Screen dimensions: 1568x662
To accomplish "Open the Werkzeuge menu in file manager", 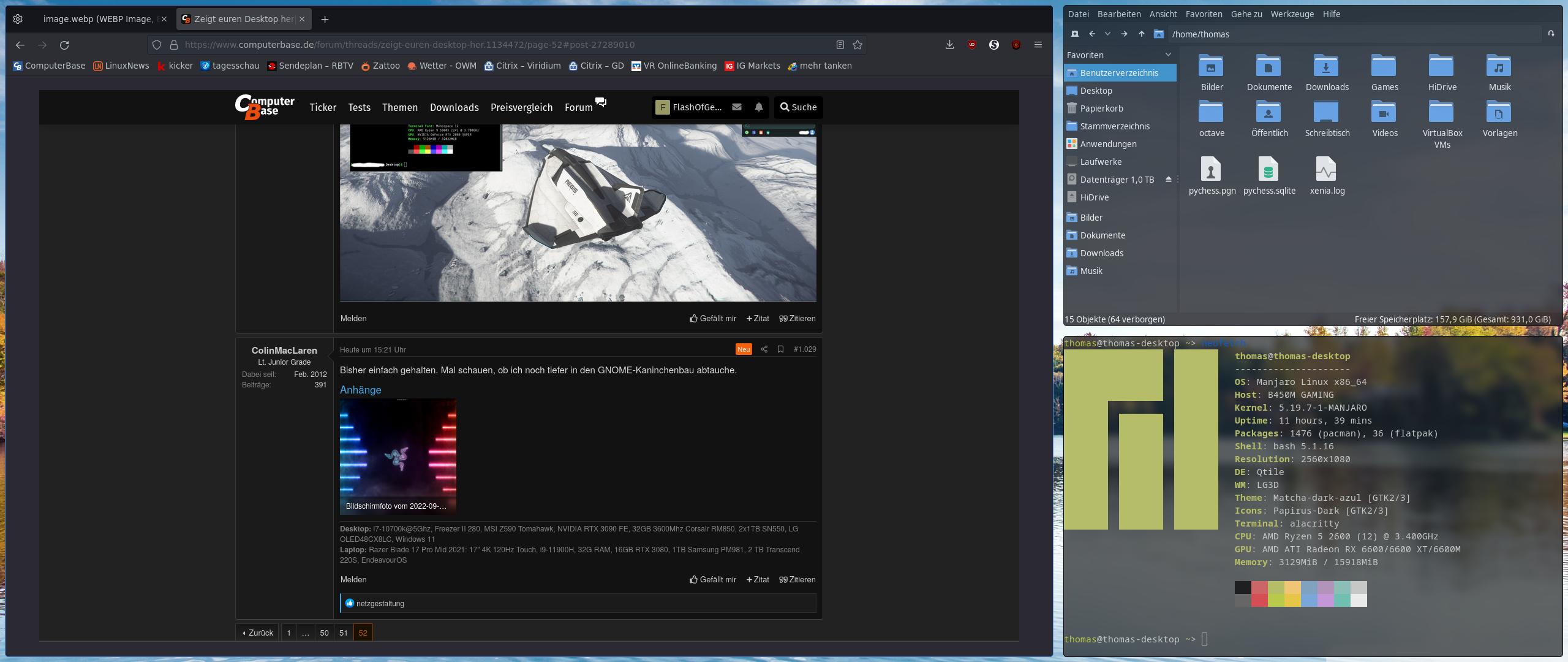I will tap(1292, 14).
